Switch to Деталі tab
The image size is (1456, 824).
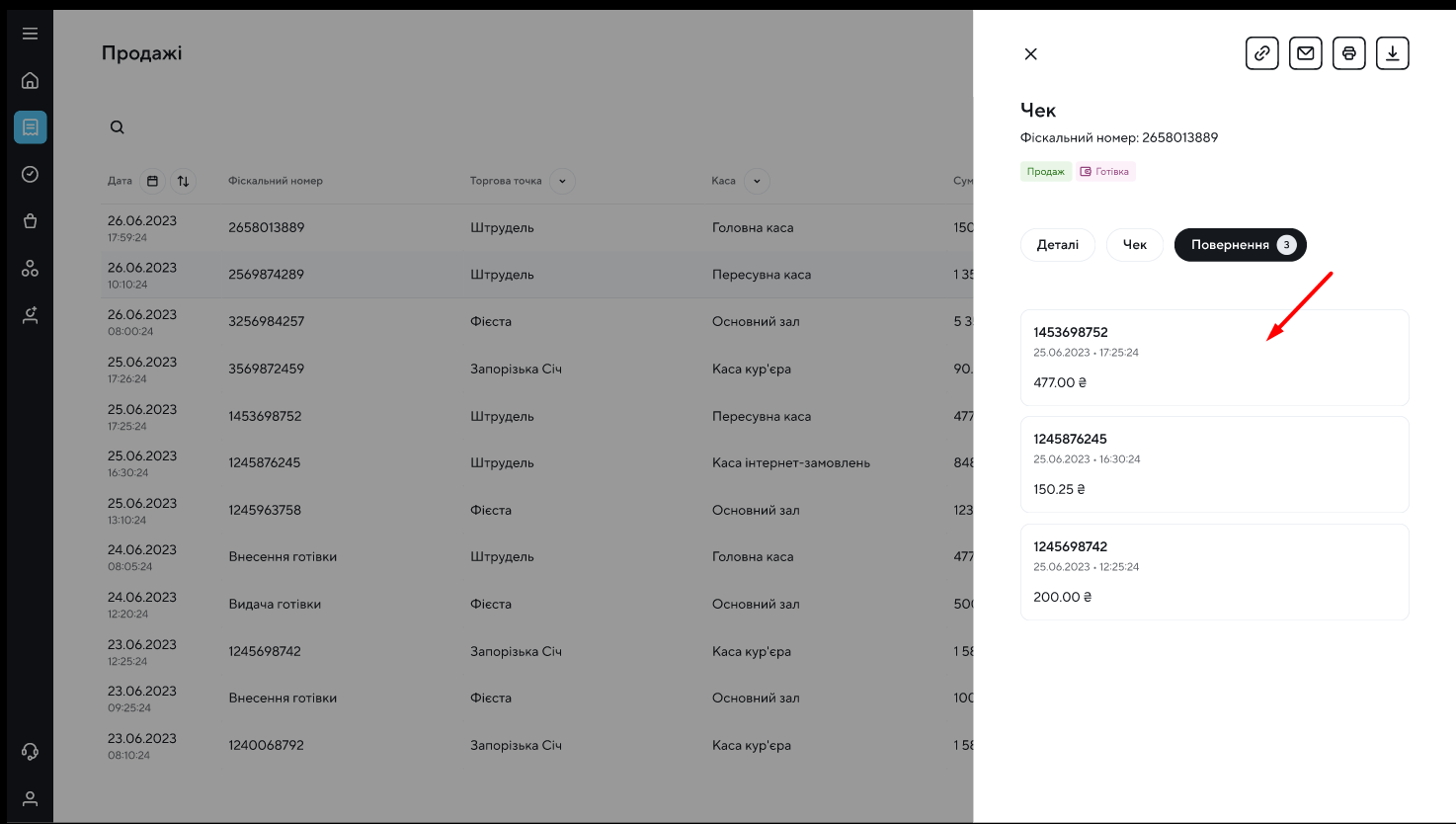pos(1057,245)
